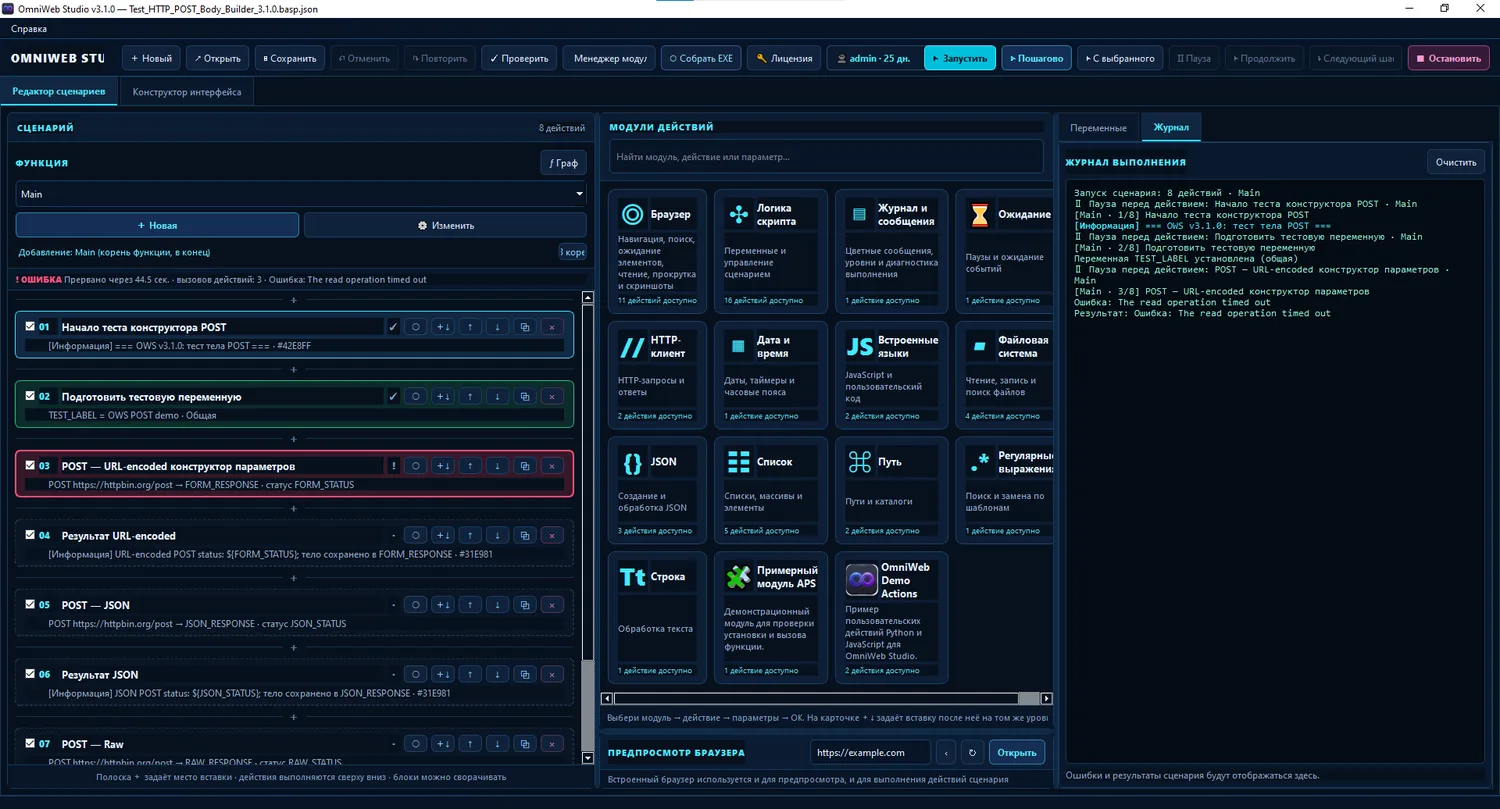The height and width of the screenshot is (809, 1500).
Task: Open the Регулярные выражения module card
Action: pyautogui.click(x=1003, y=490)
